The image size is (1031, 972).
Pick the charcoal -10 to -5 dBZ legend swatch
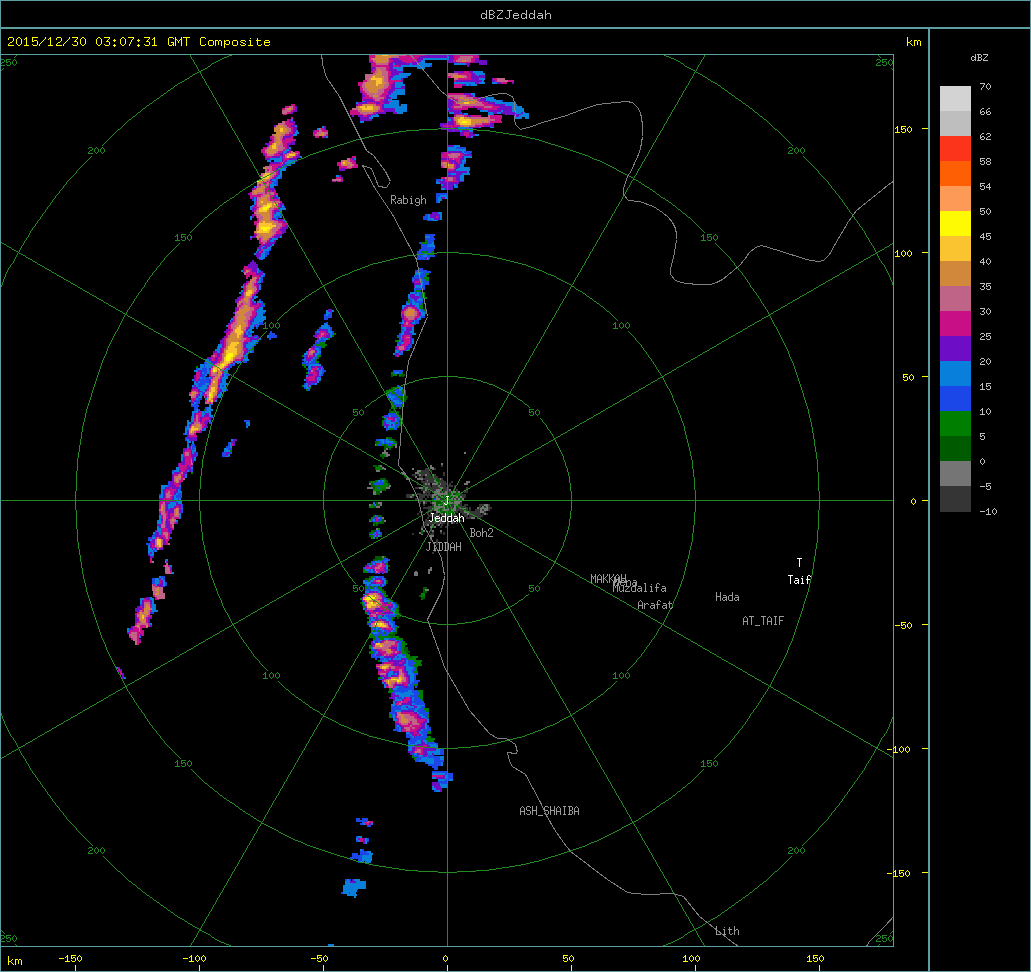click(x=955, y=498)
